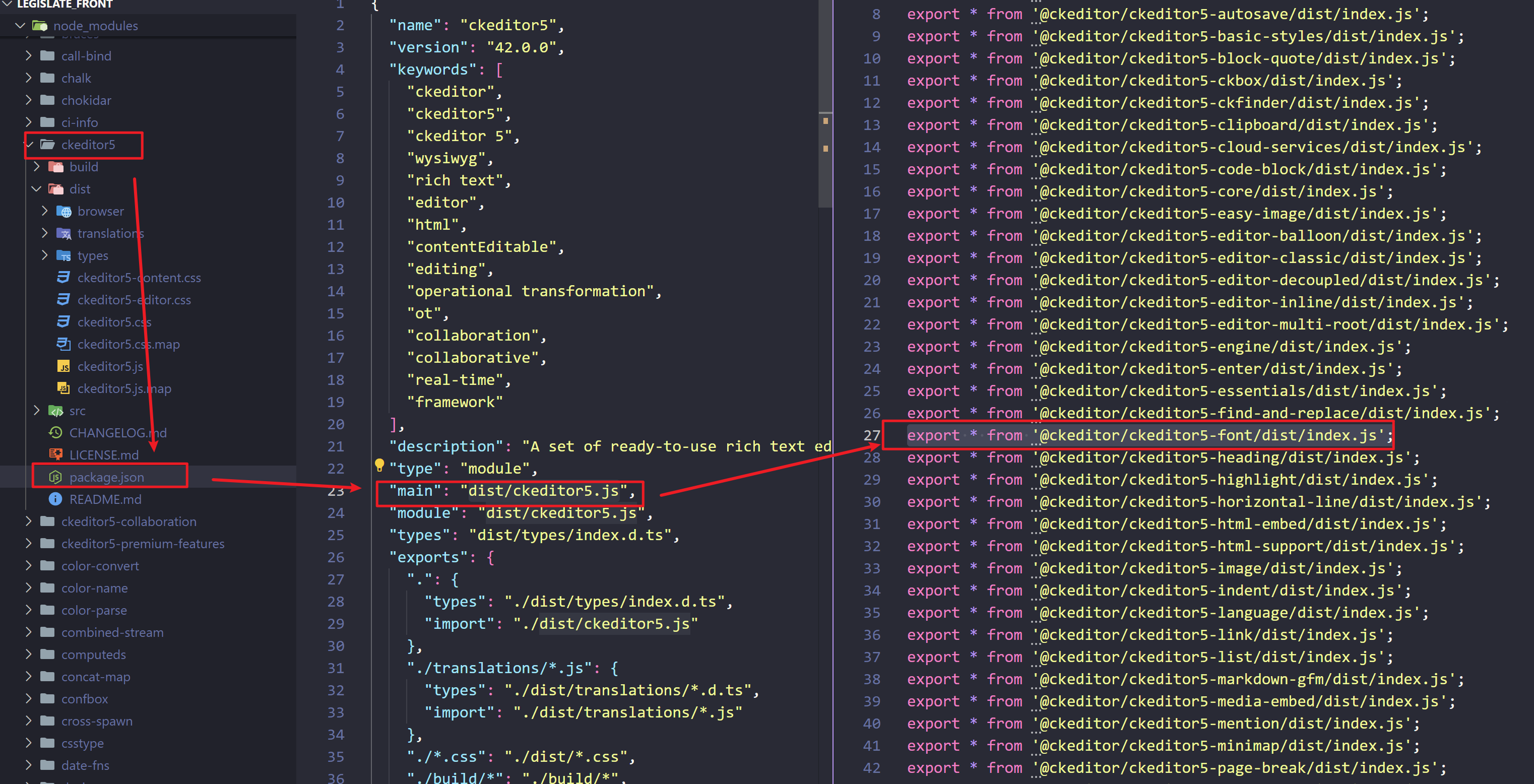Click the ckeditor5-content.css file icon
Viewport: 1534px width, 784px height.
click(x=63, y=278)
